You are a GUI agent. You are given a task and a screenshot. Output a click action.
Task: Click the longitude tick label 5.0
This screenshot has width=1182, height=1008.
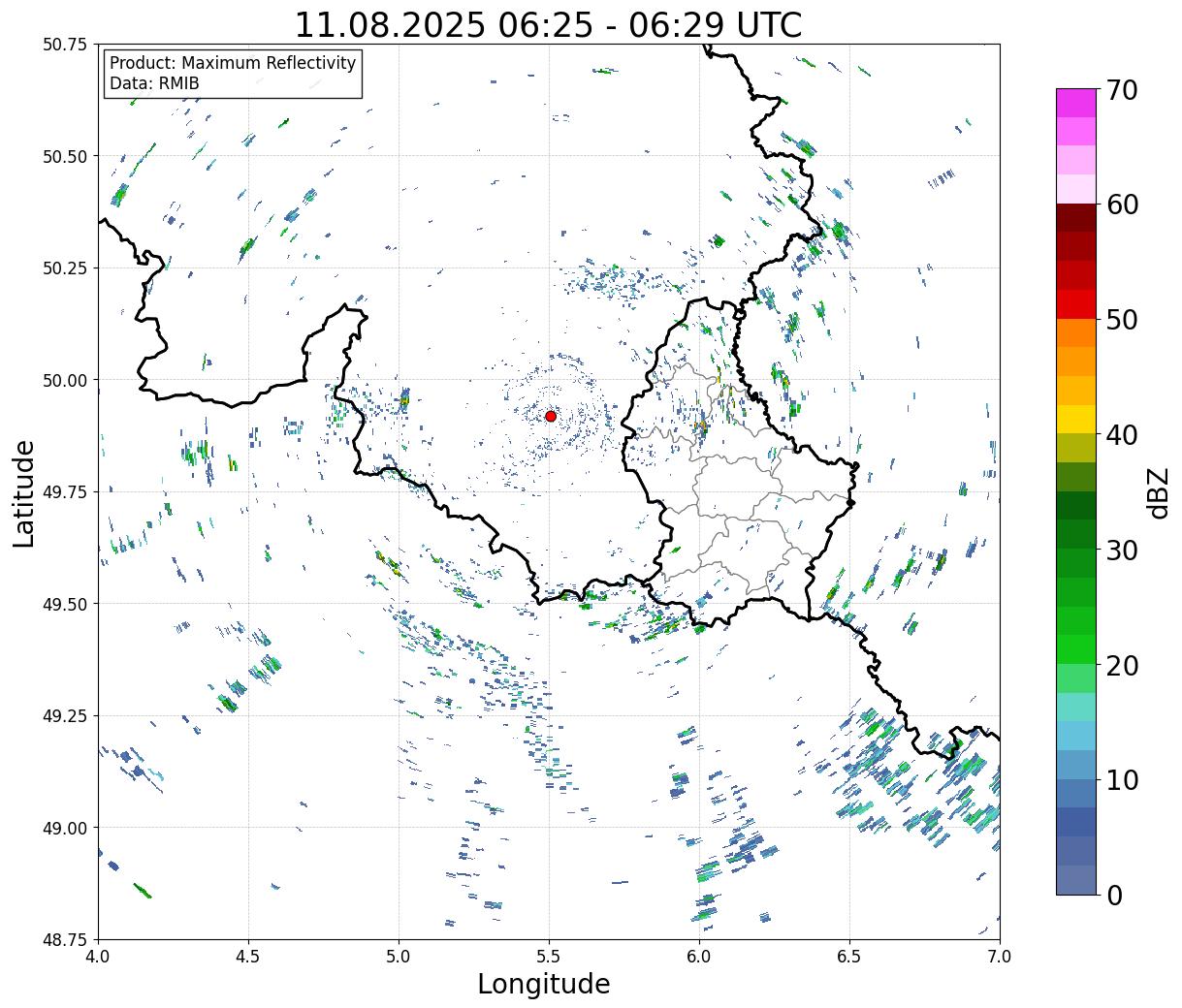coord(399,957)
